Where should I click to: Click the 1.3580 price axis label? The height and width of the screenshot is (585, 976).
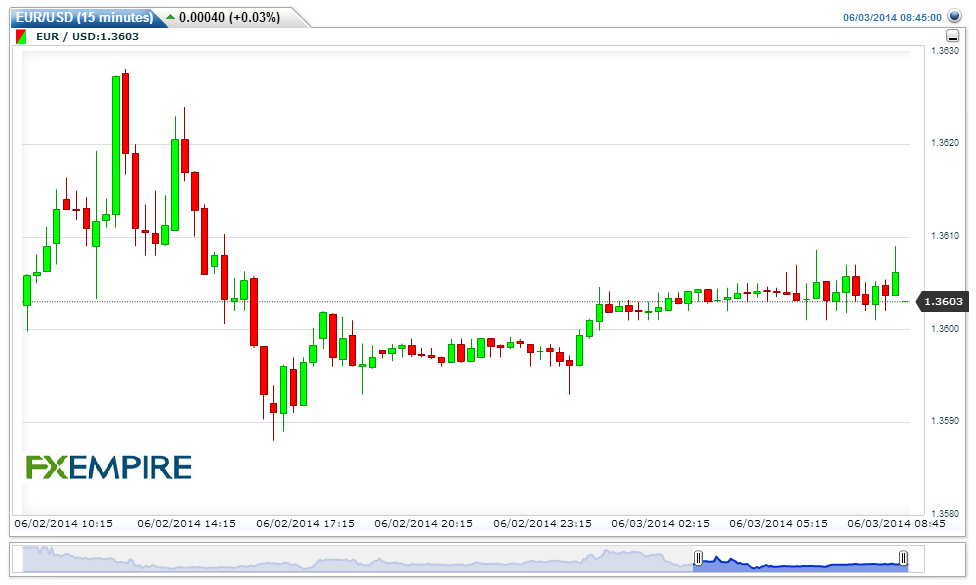coord(945,514)
